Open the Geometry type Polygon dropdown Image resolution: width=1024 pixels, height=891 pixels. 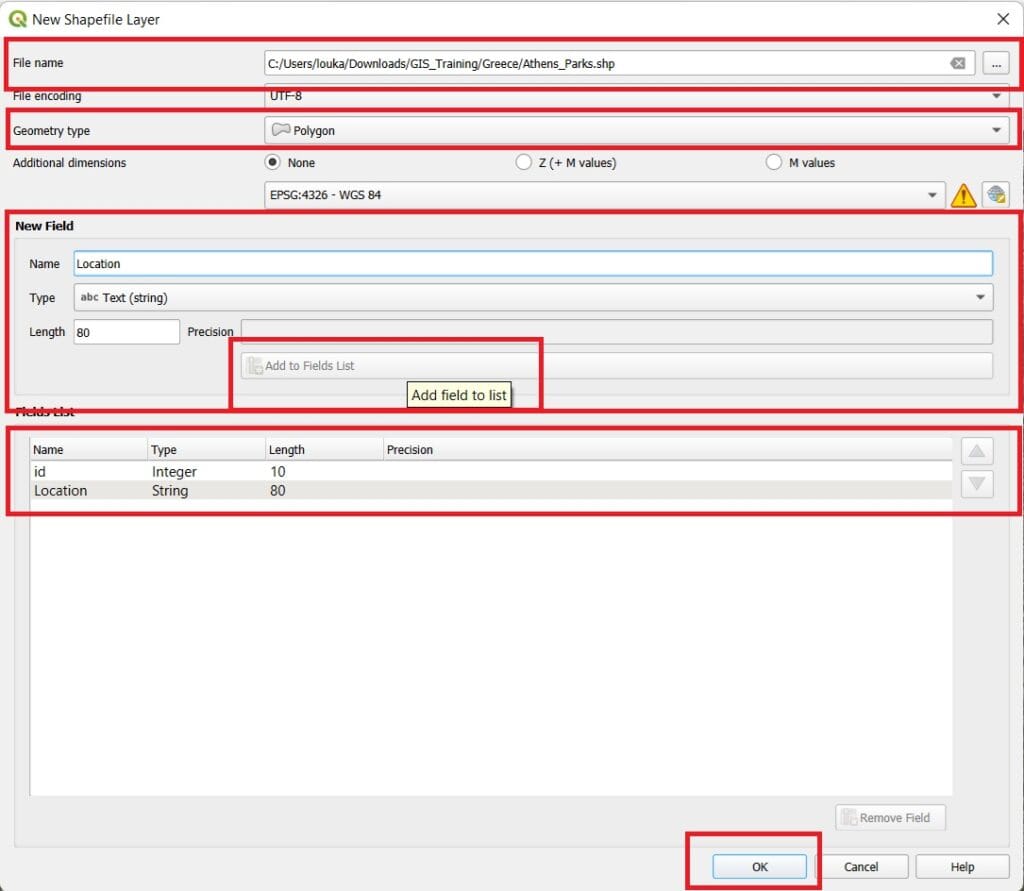pos(637,130)
